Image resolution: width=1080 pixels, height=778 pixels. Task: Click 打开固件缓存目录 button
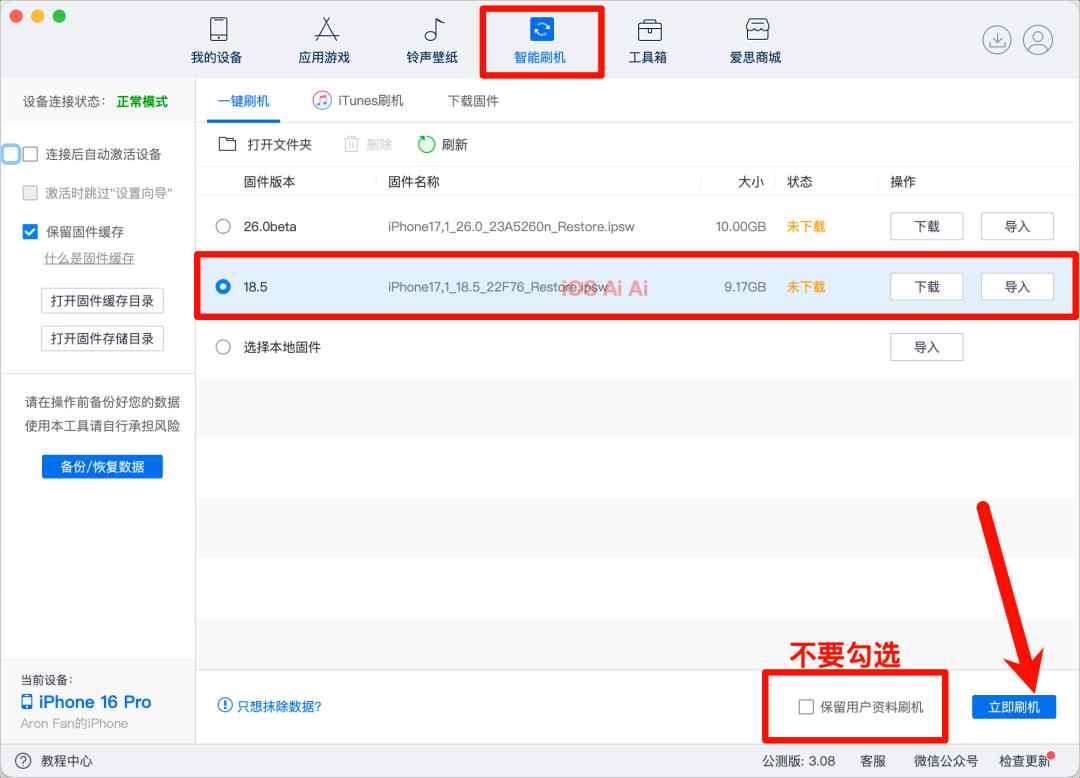point(102,301)
